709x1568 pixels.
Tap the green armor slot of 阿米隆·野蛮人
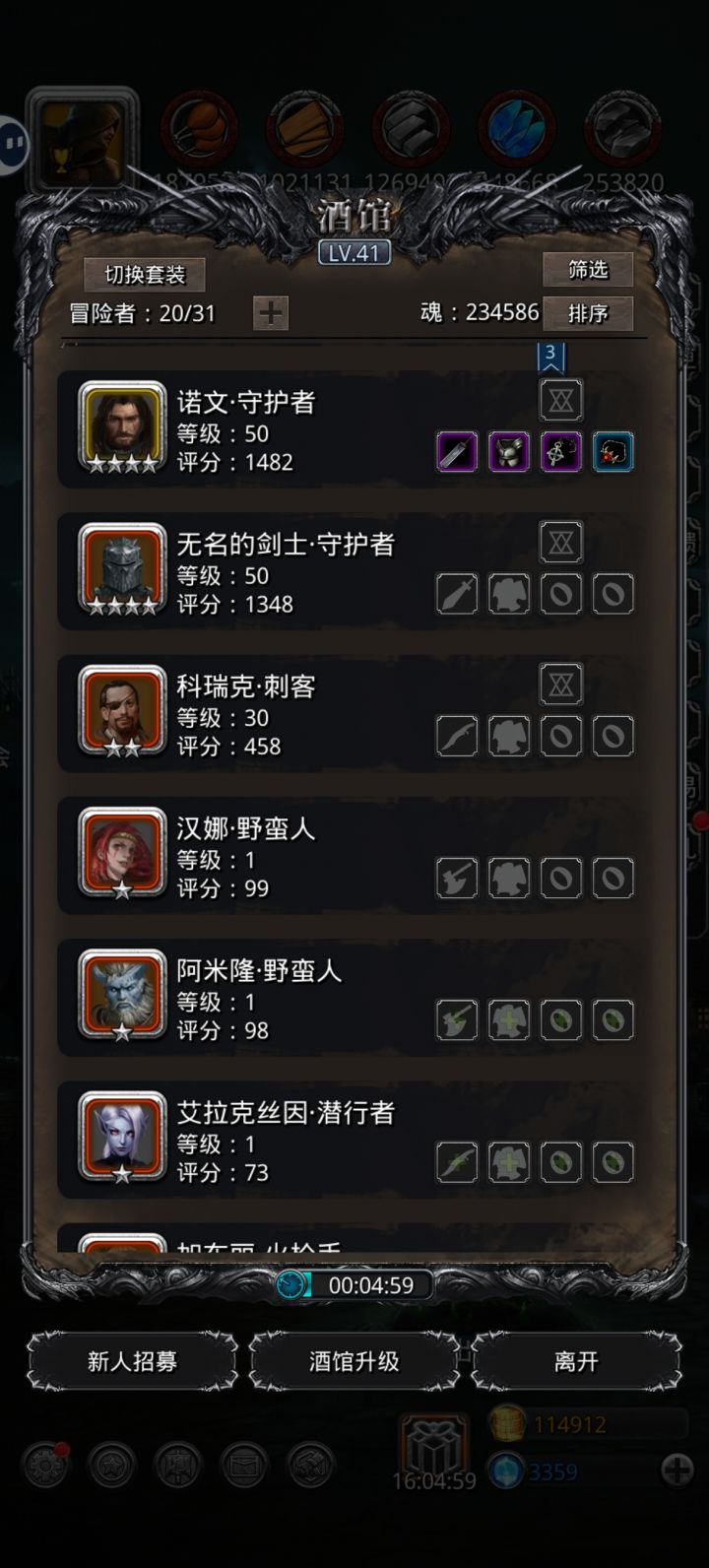pyautogui.click(x=509, y=1019)
